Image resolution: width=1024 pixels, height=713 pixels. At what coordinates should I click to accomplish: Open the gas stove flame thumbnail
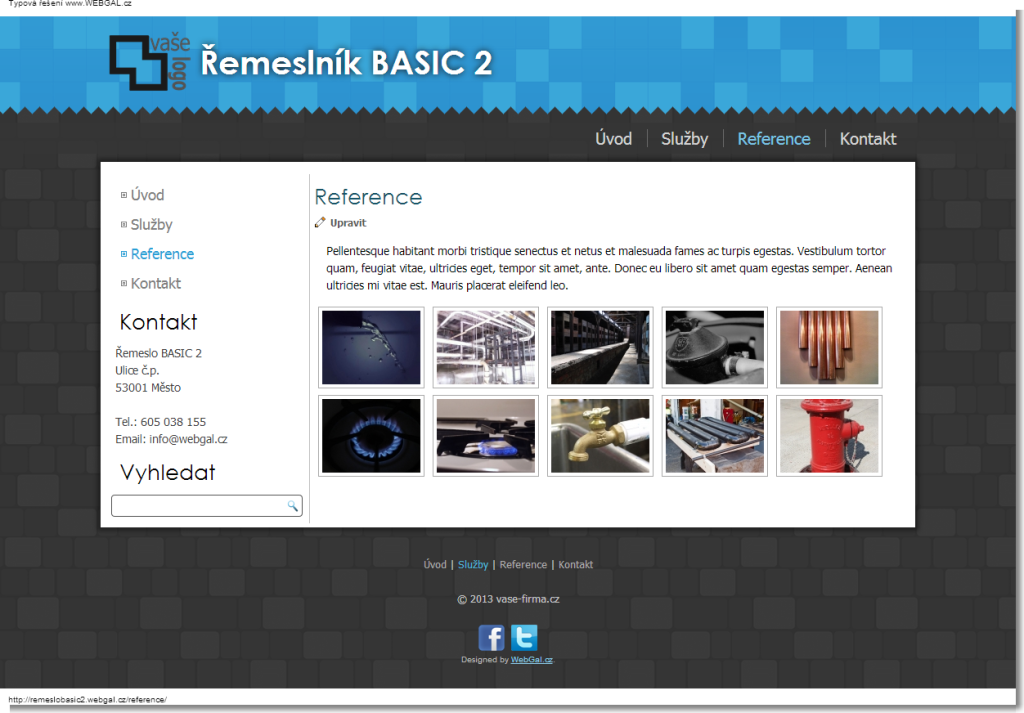[x=486, y=436]
